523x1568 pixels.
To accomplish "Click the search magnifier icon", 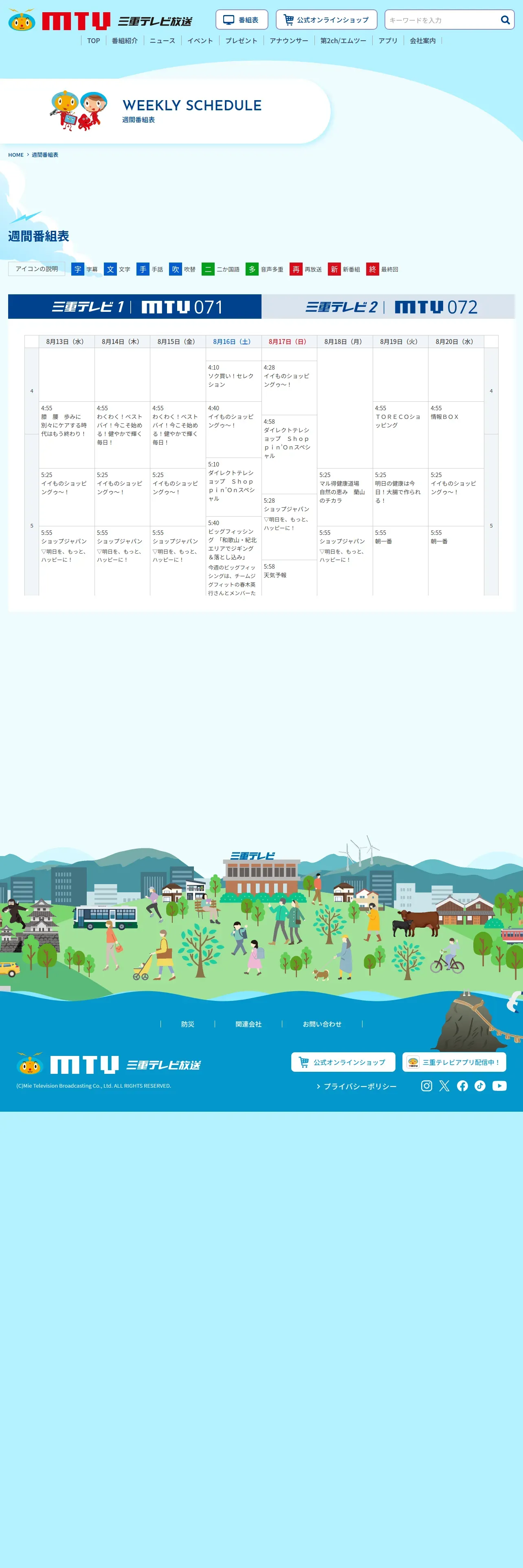I will point(505,20).
